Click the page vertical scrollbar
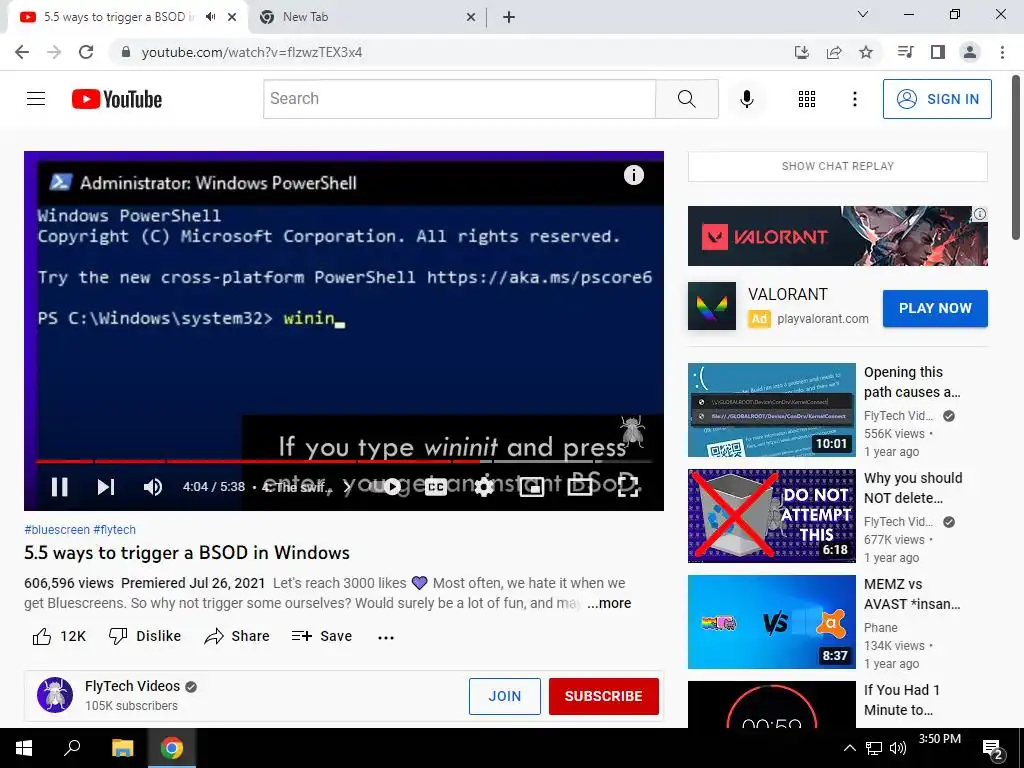This screenshot has height=768, width=1024. (1016, 157)
